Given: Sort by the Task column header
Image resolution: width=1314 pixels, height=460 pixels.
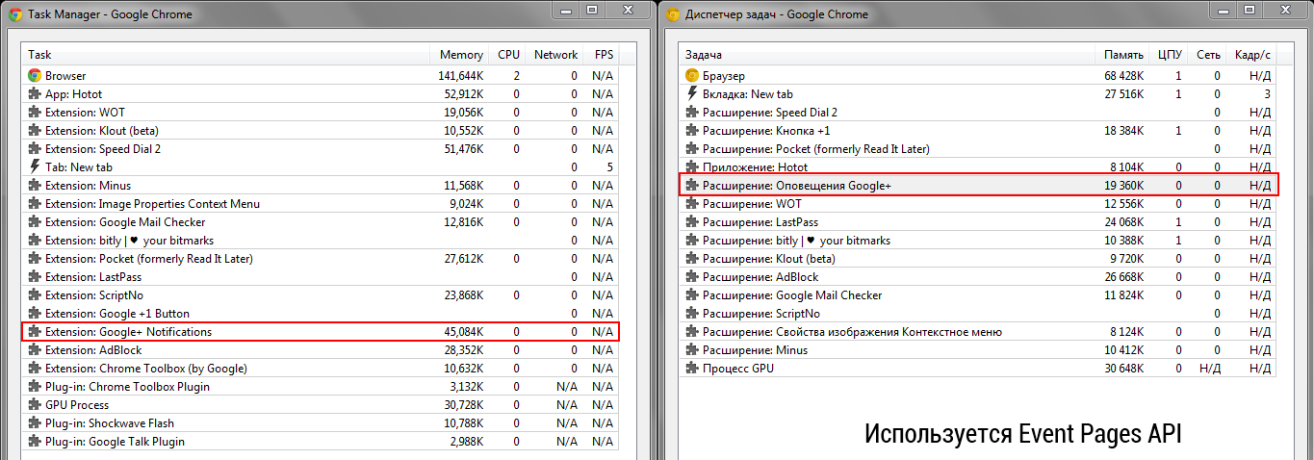Looking at the screenshot, I should pyautogui.click(x=226, y=55).
